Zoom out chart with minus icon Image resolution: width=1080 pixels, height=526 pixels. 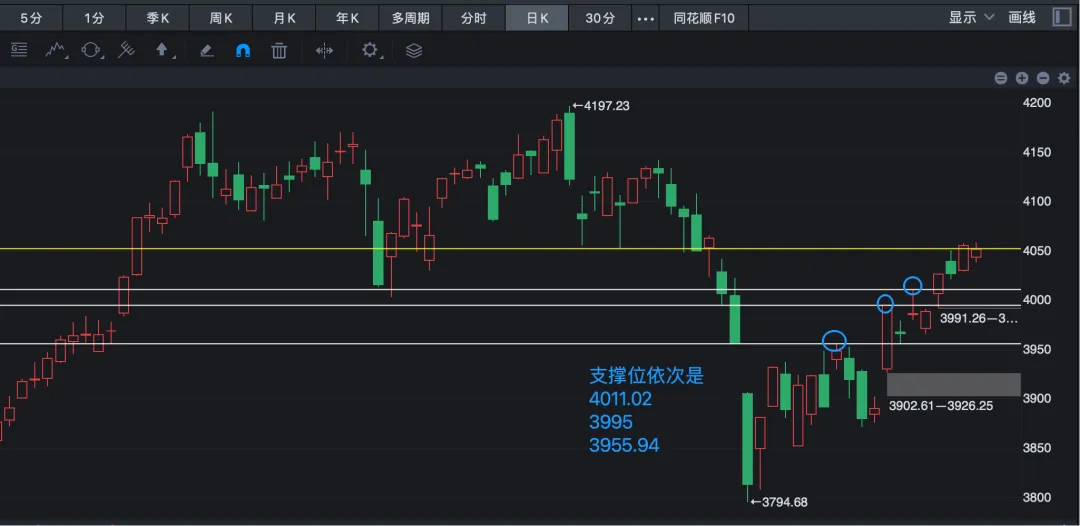click(1043, 78)
